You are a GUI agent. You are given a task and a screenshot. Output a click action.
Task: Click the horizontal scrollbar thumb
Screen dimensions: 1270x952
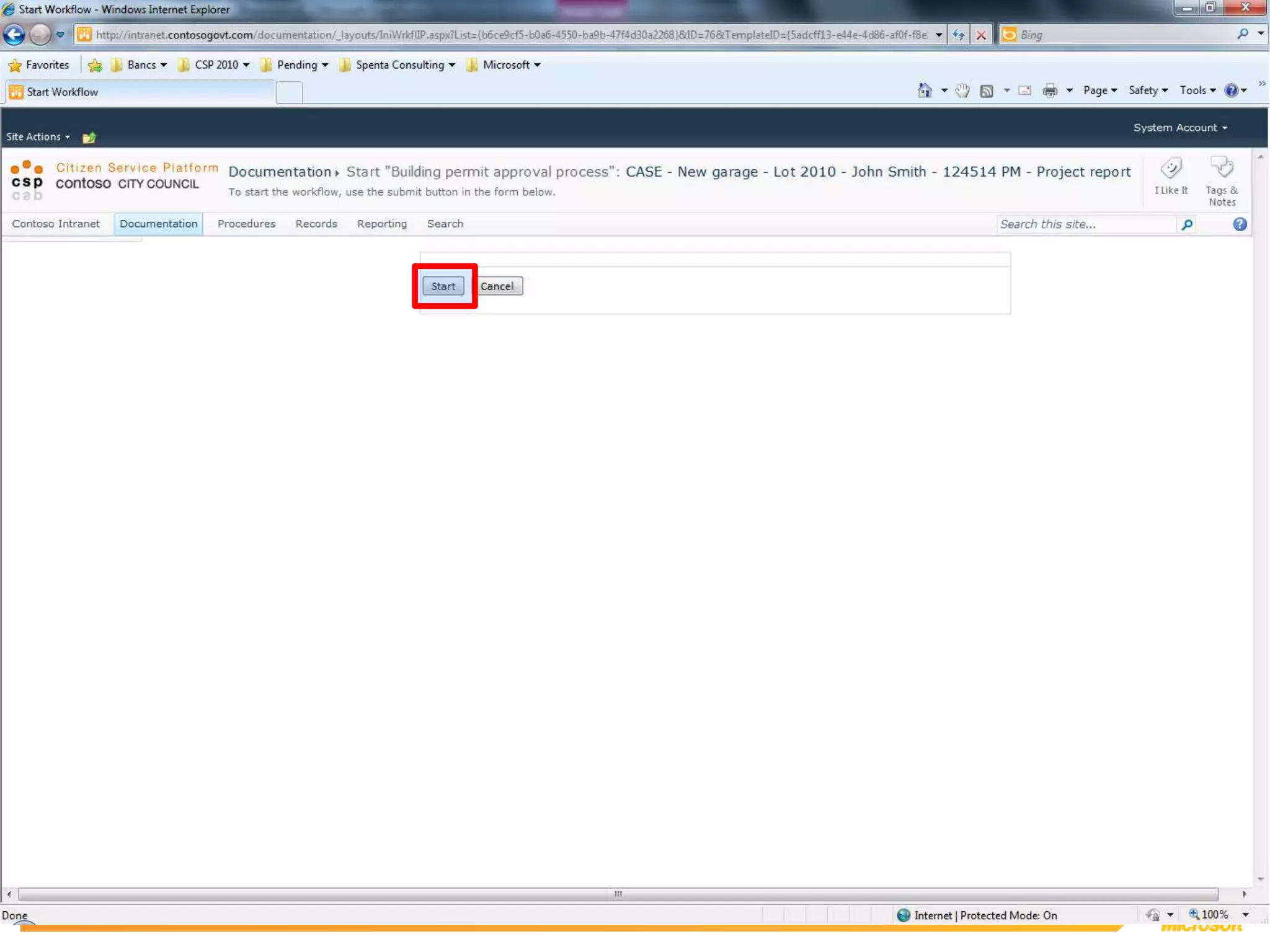pos(618,894)
